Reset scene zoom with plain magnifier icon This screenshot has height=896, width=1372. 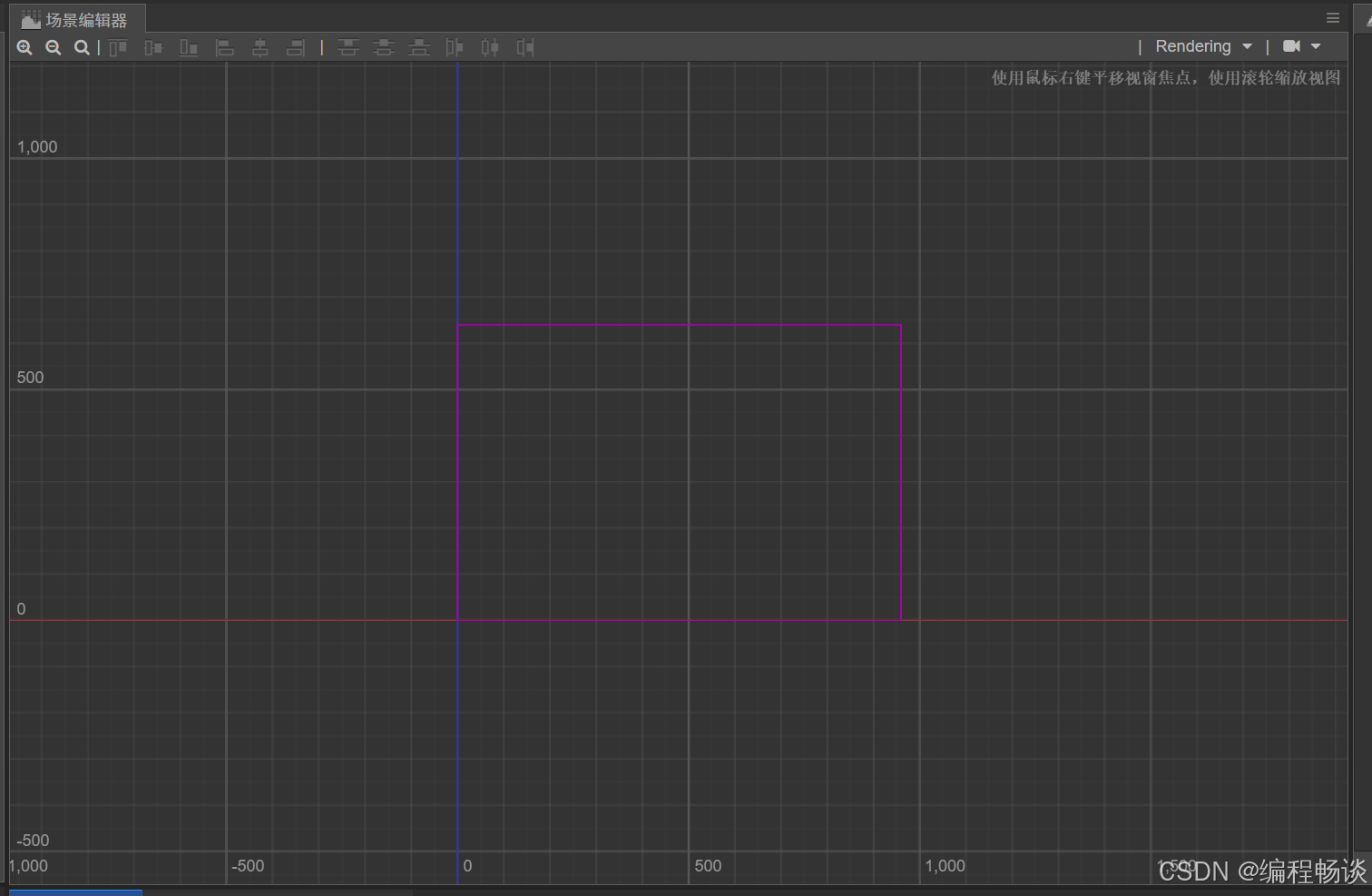coord(82,47)
